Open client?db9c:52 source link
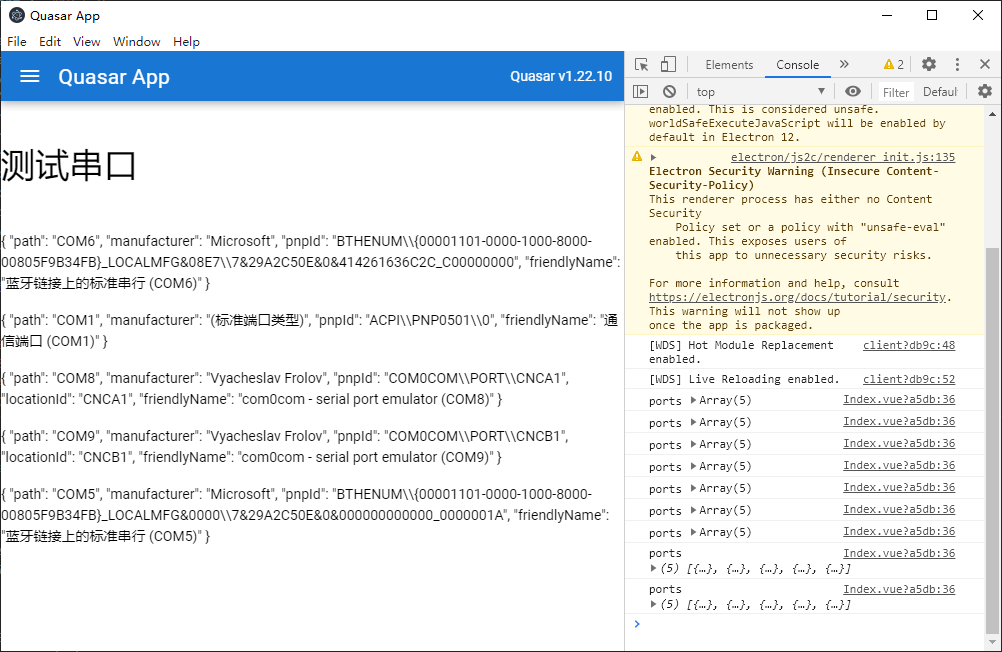Viewport: 1002px width, 652px height. click(x=909, y=379)
